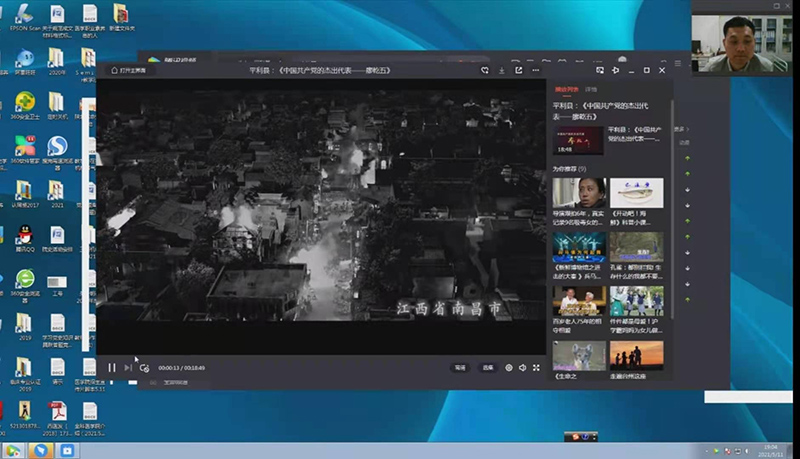Open the 360 Security Guard desktop icon

coord(24,106)
